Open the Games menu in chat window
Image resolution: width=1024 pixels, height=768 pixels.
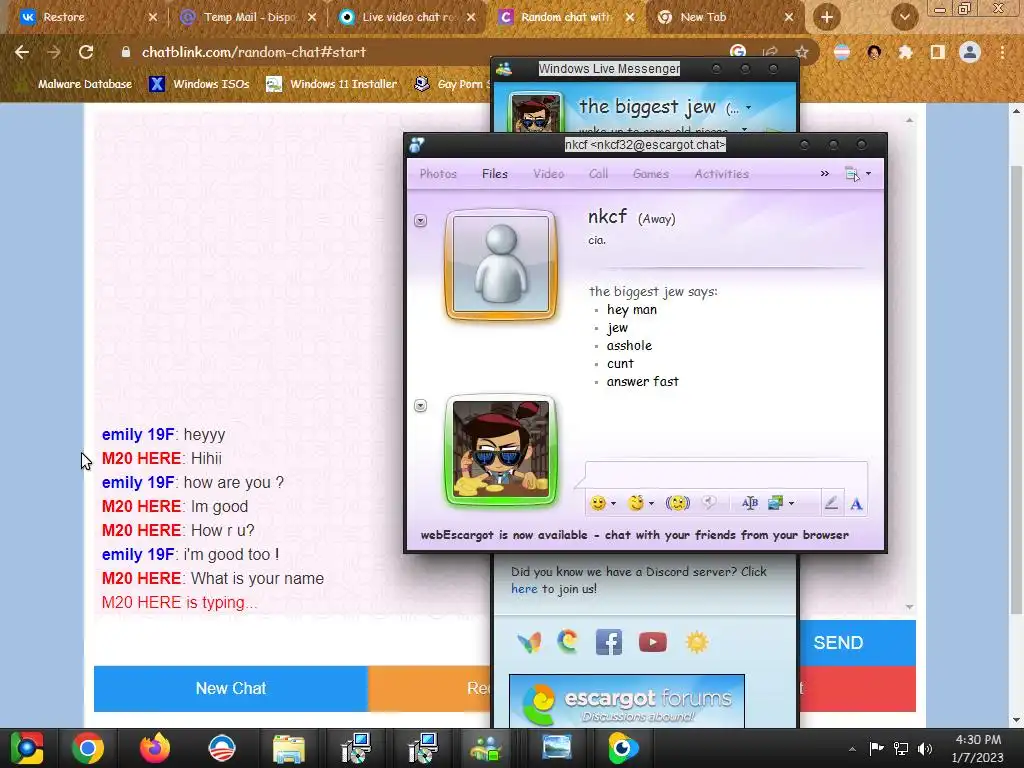click(x=650, y=174)
